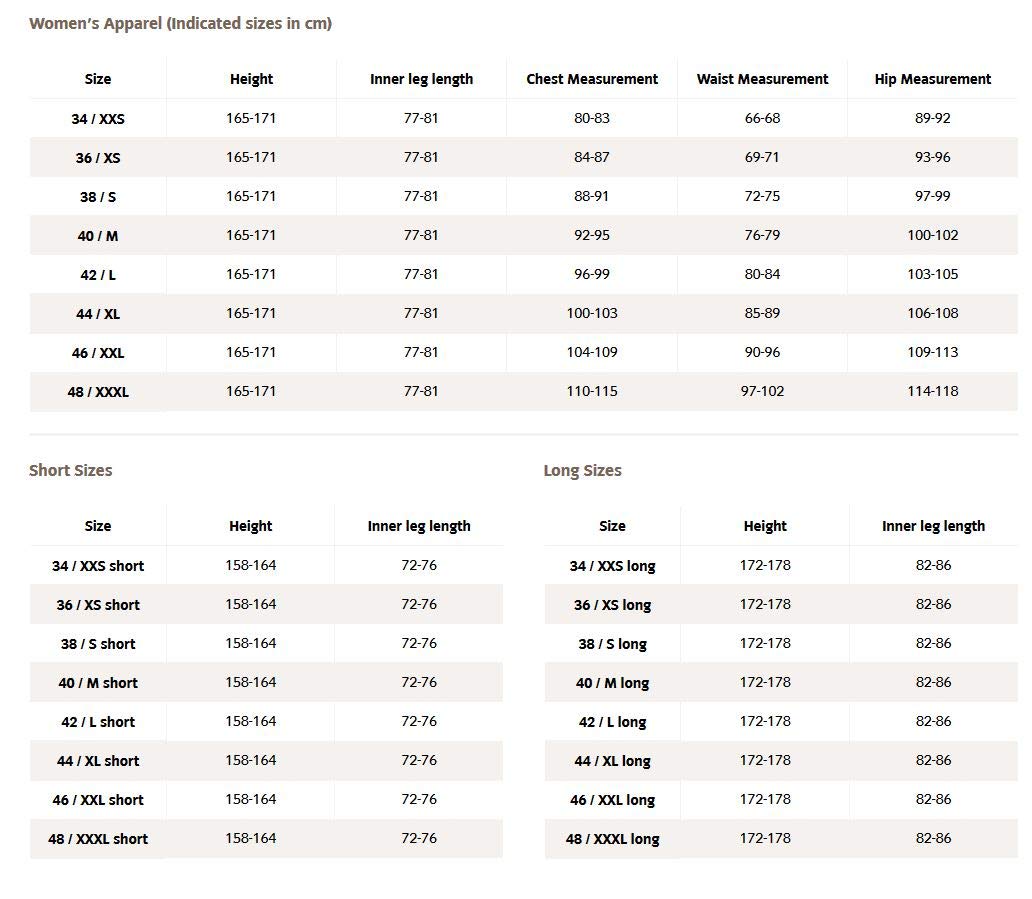1032x899 pixels.
Task: Select the 38 / S short row label
Action: click(98, 644)
